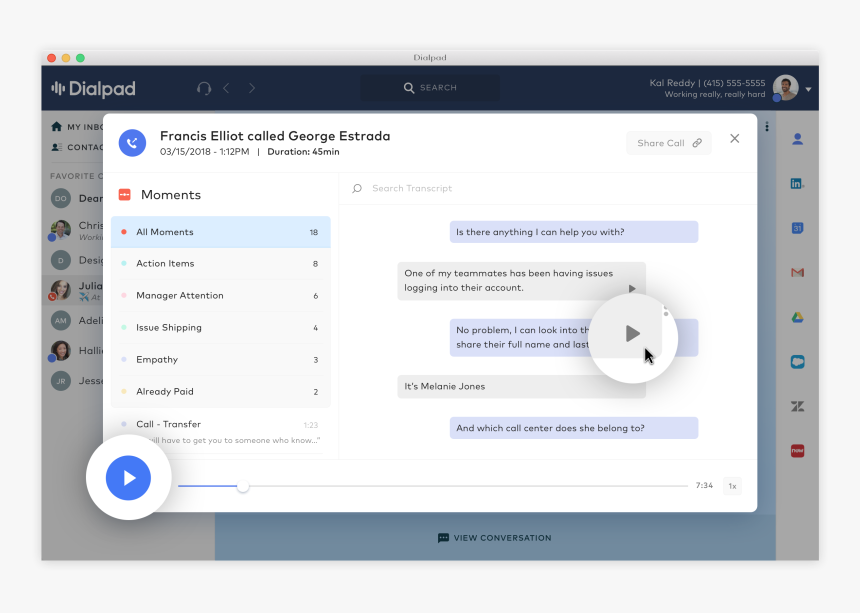
Task: Select Hallie contact avatar
Action: point(60,351)
